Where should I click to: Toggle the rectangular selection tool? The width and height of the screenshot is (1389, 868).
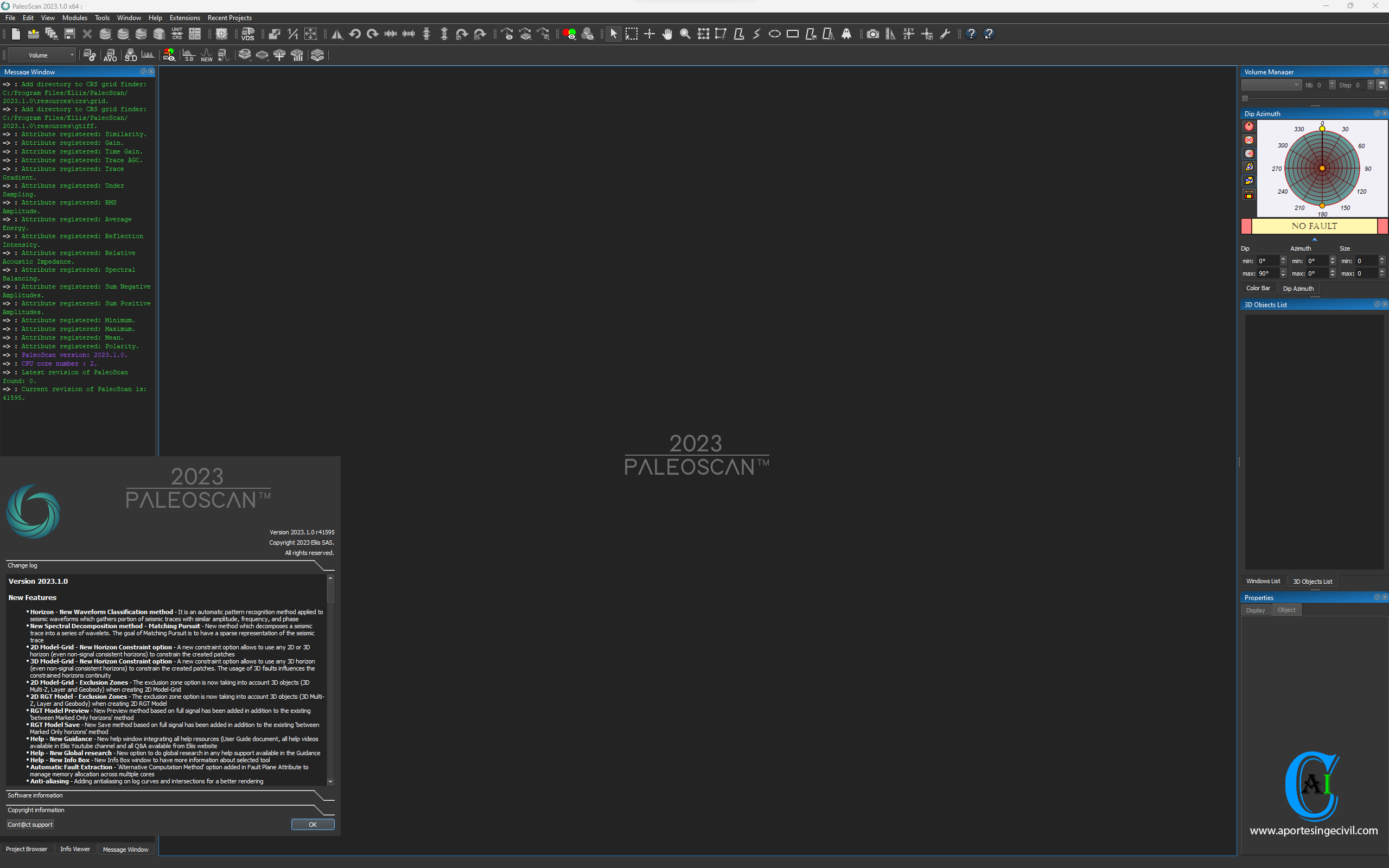click(x=632, y=34)
